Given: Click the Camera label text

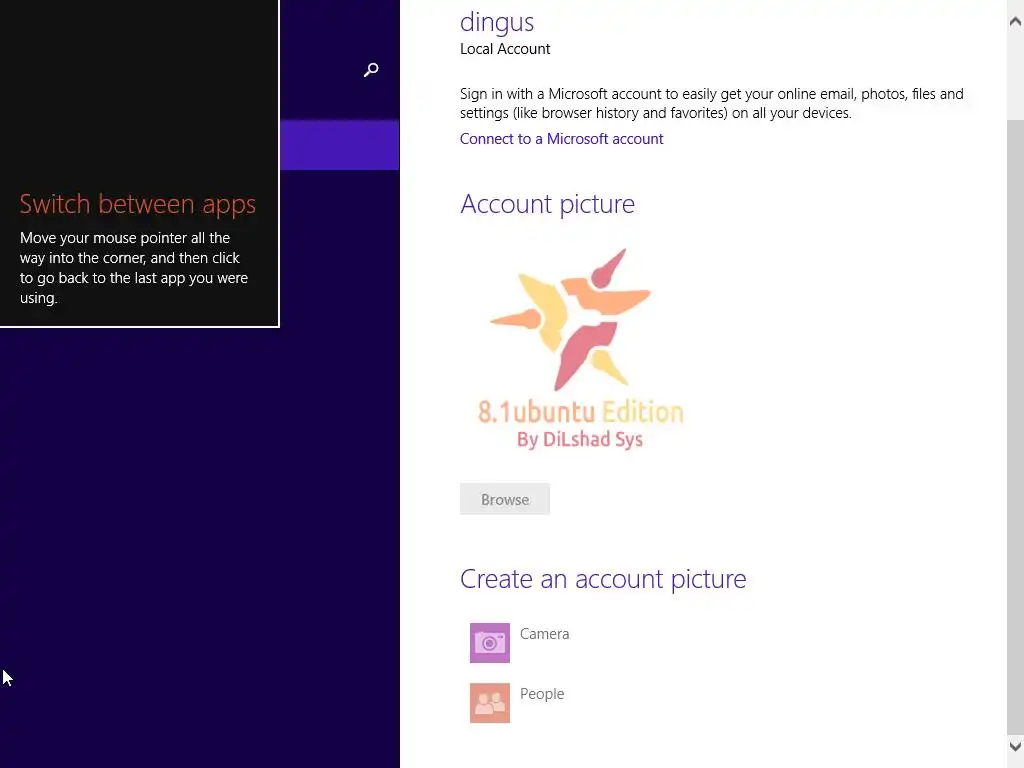Looking at the screenshot, I should (x=545, y=633).
